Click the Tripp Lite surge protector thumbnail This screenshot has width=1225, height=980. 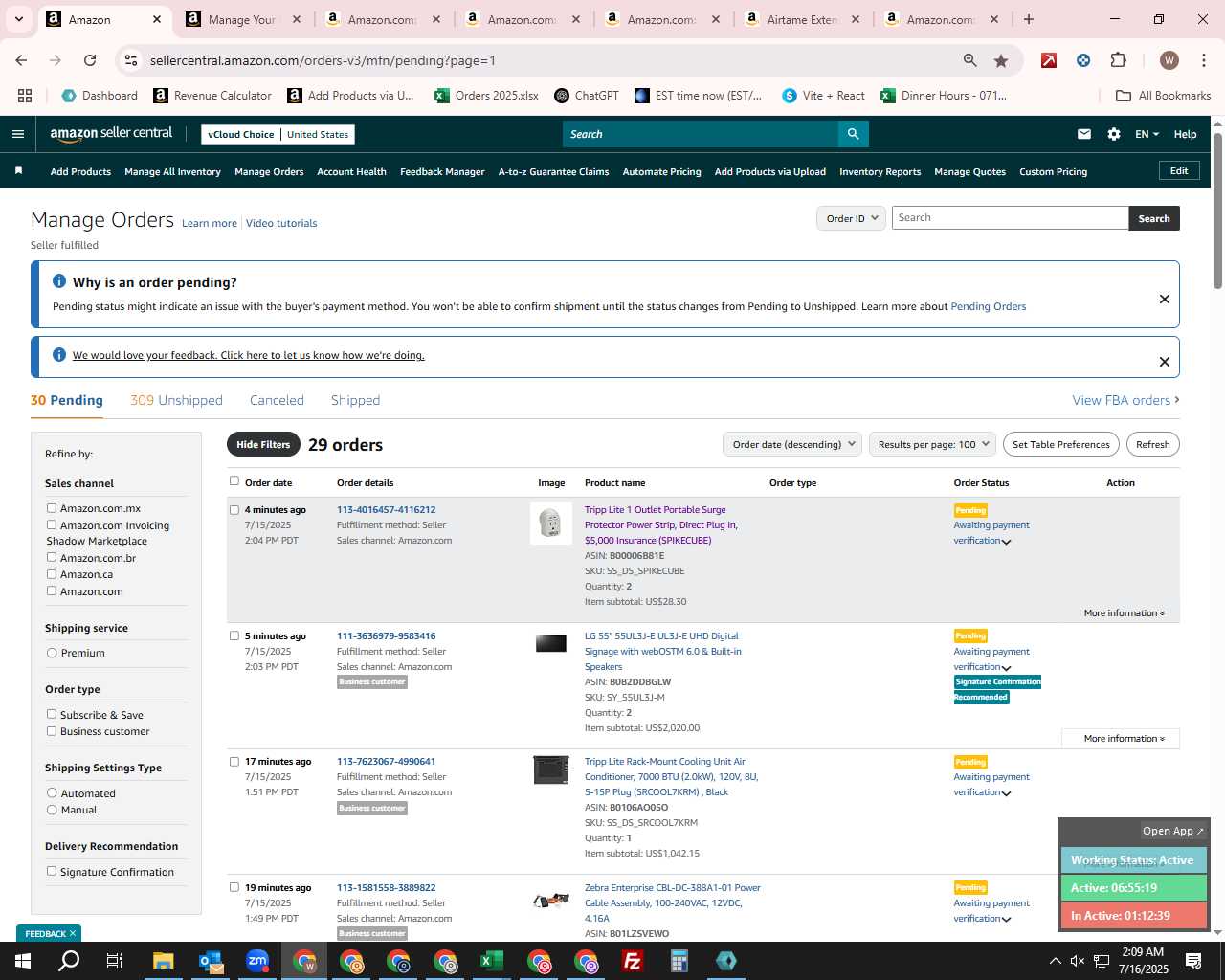pyautogui.click(x=551, y=523)
